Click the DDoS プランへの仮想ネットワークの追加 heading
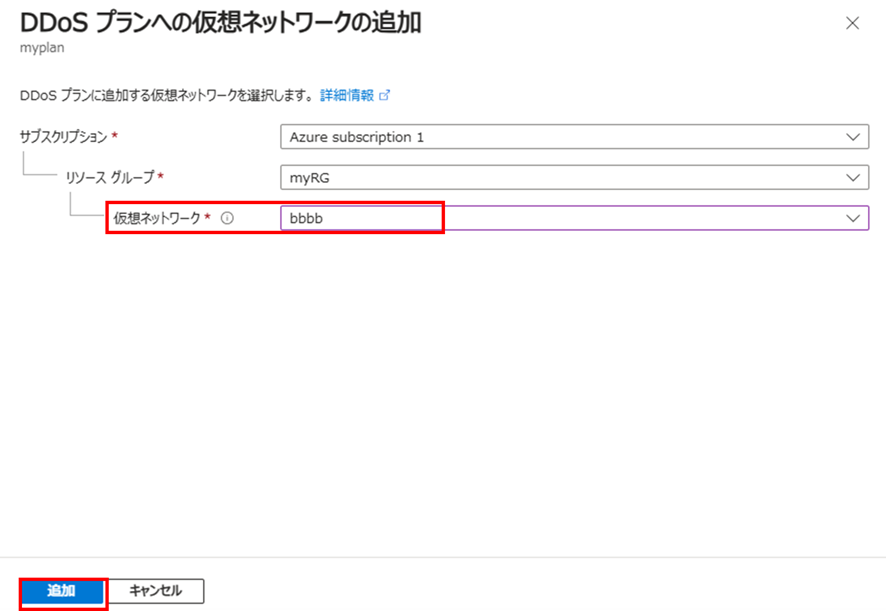The width and height of the screenshot is (886, 611). (x=221, y=23)
